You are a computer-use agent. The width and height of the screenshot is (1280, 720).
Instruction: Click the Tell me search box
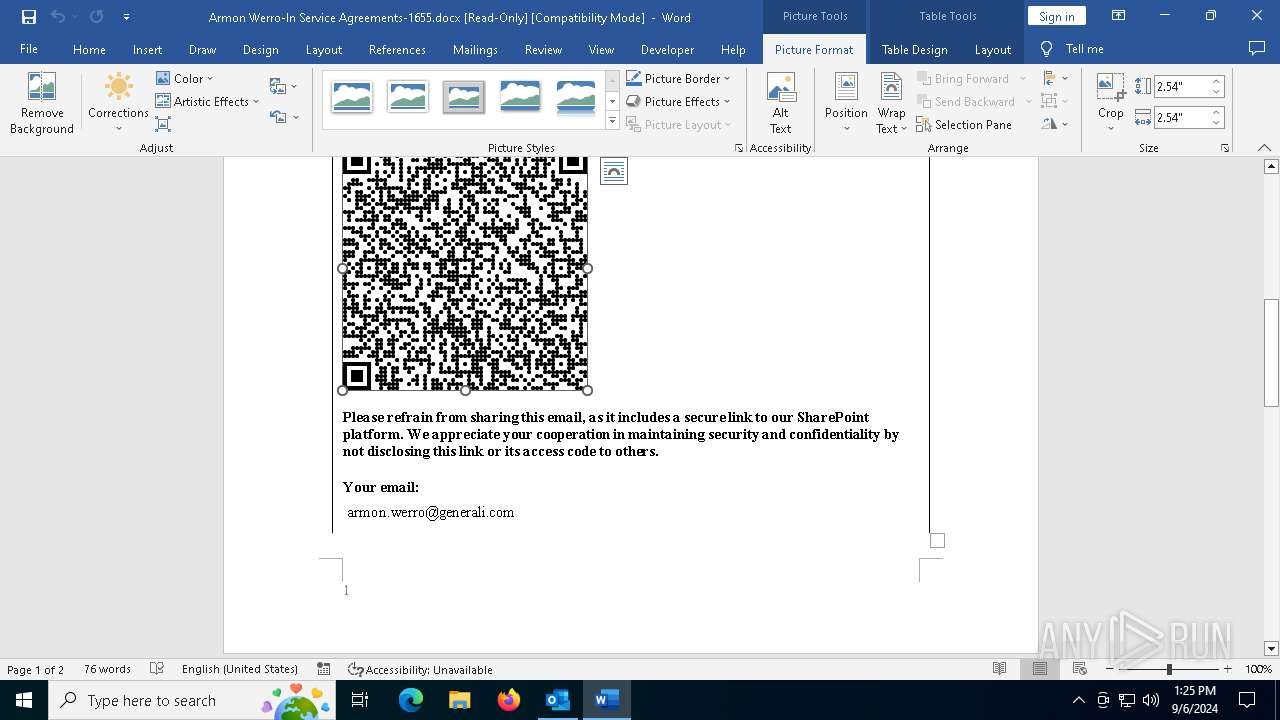1073,49
